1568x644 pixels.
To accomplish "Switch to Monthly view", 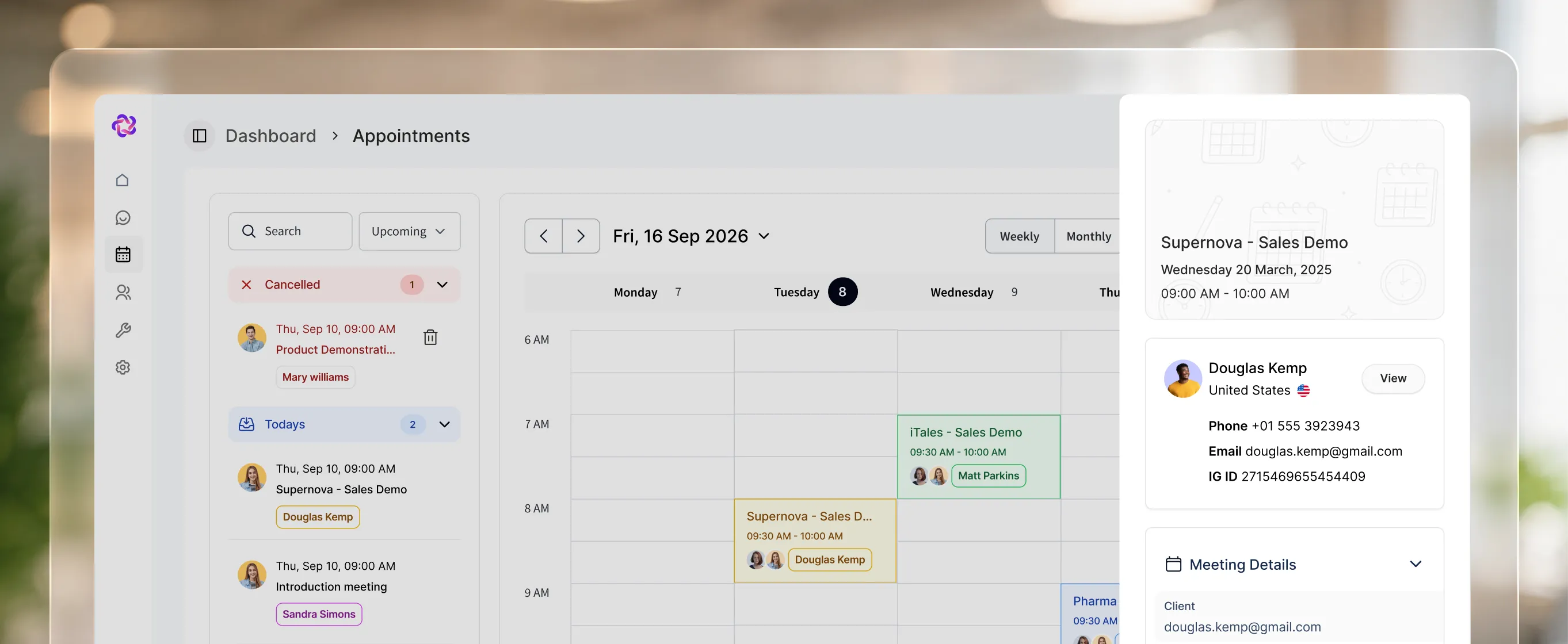I will [x=1088, y=236].
